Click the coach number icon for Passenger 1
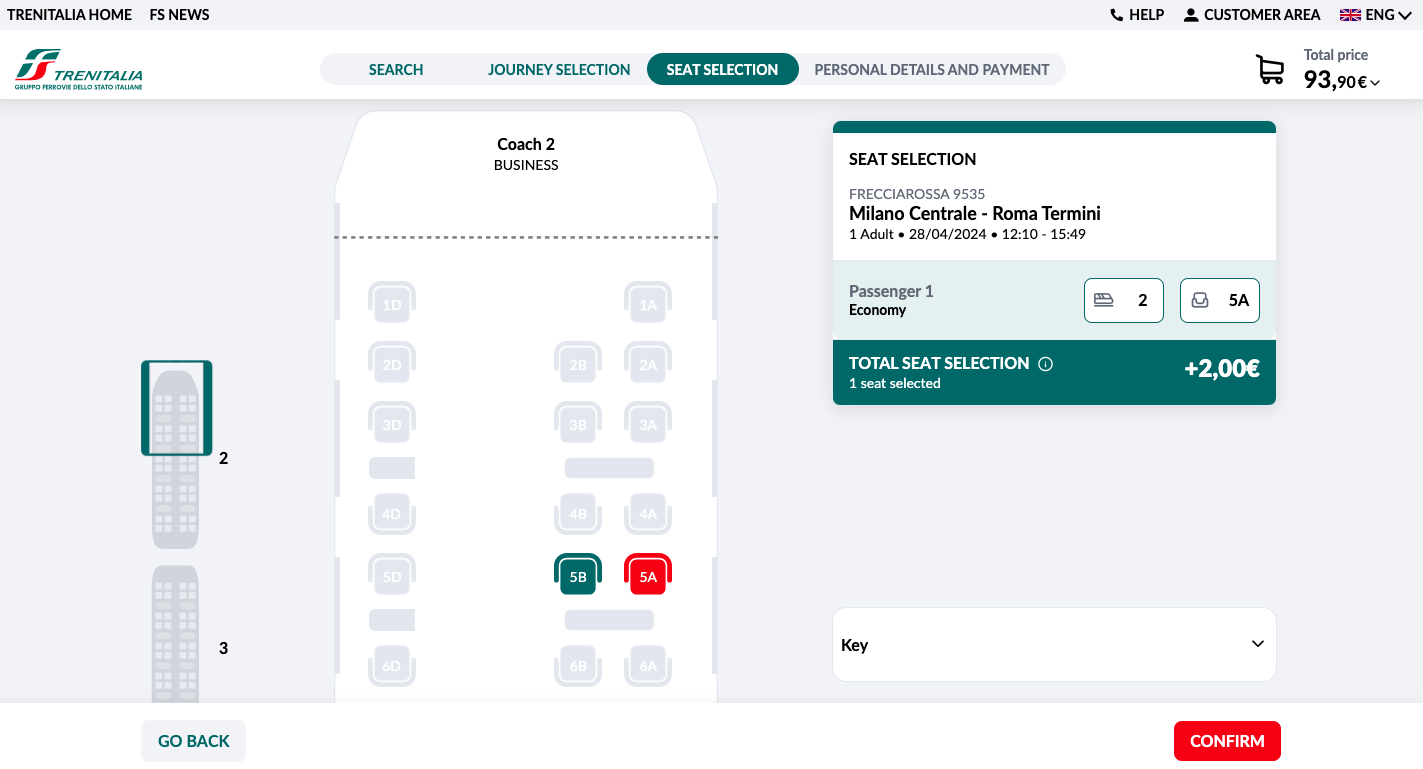The height and width of the screenshot is (769, 1423). coord(1104,300)
